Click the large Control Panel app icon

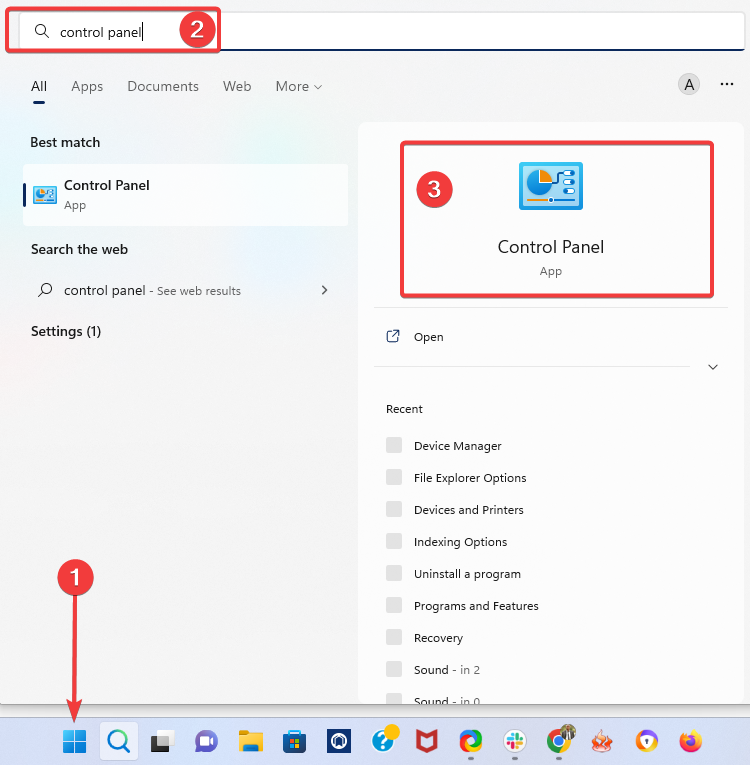[x=550, y=186]
